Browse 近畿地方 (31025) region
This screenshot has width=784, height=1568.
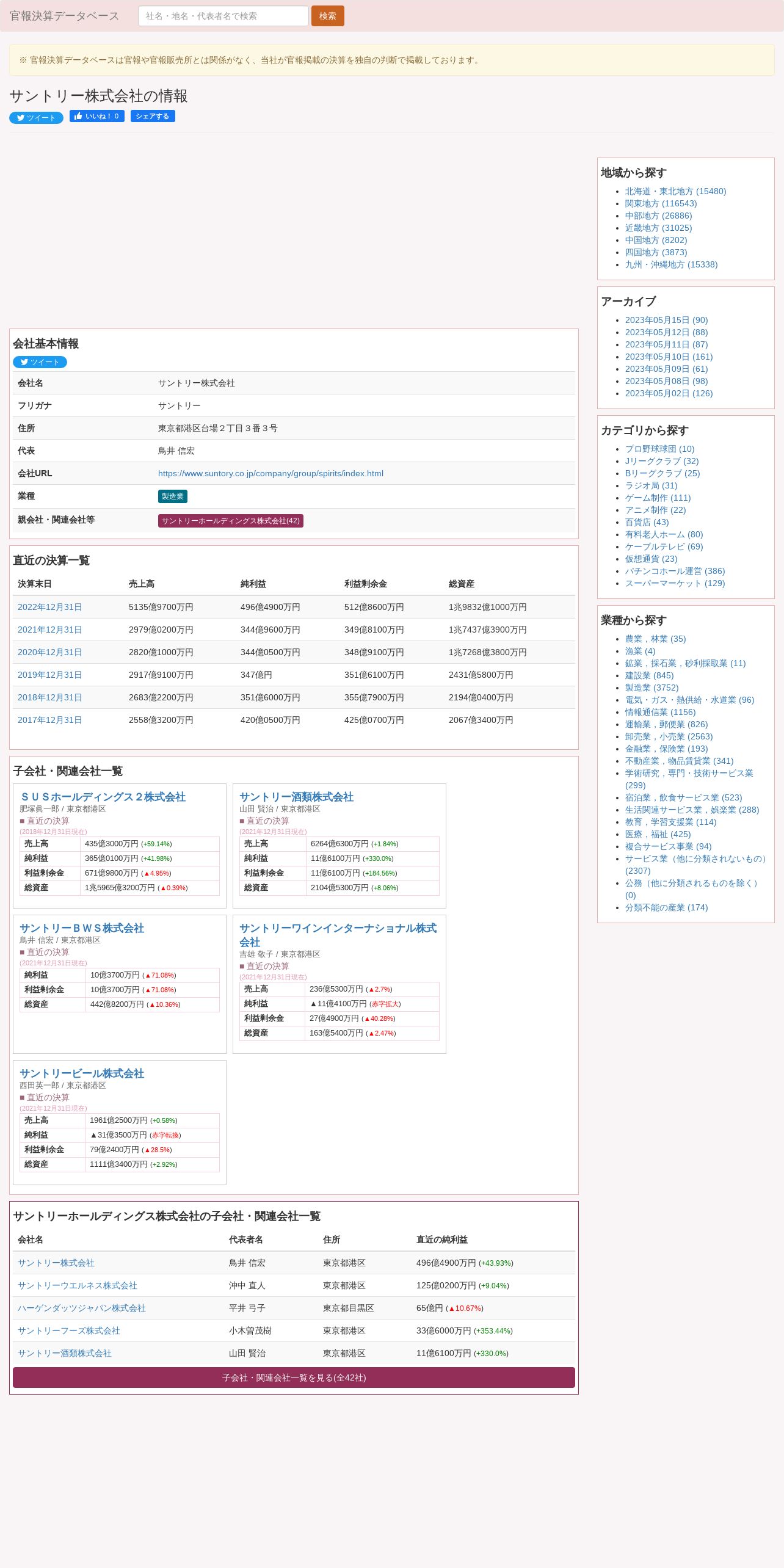click(658, 228)
